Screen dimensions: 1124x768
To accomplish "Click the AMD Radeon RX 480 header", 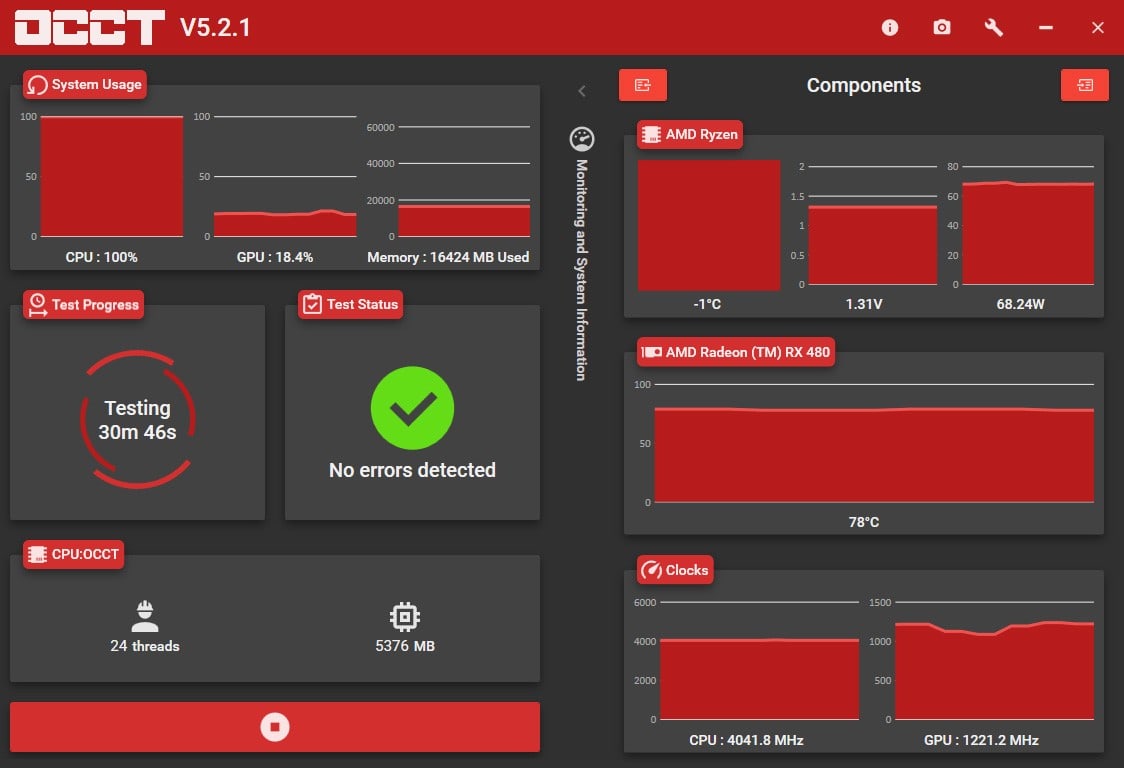I will pyautogui.click(x=735, y=352).
